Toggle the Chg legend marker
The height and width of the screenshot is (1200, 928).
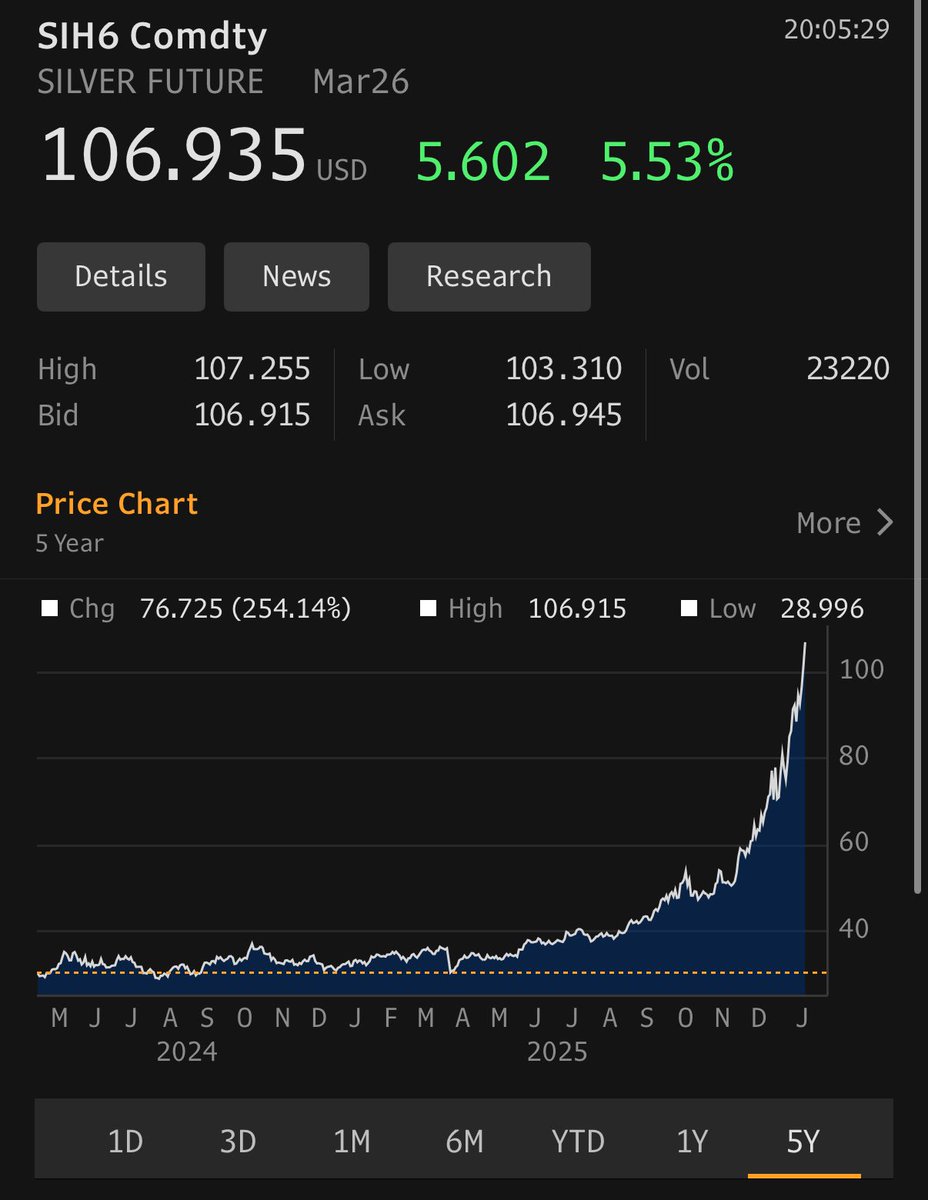click(x=51, y=608)
